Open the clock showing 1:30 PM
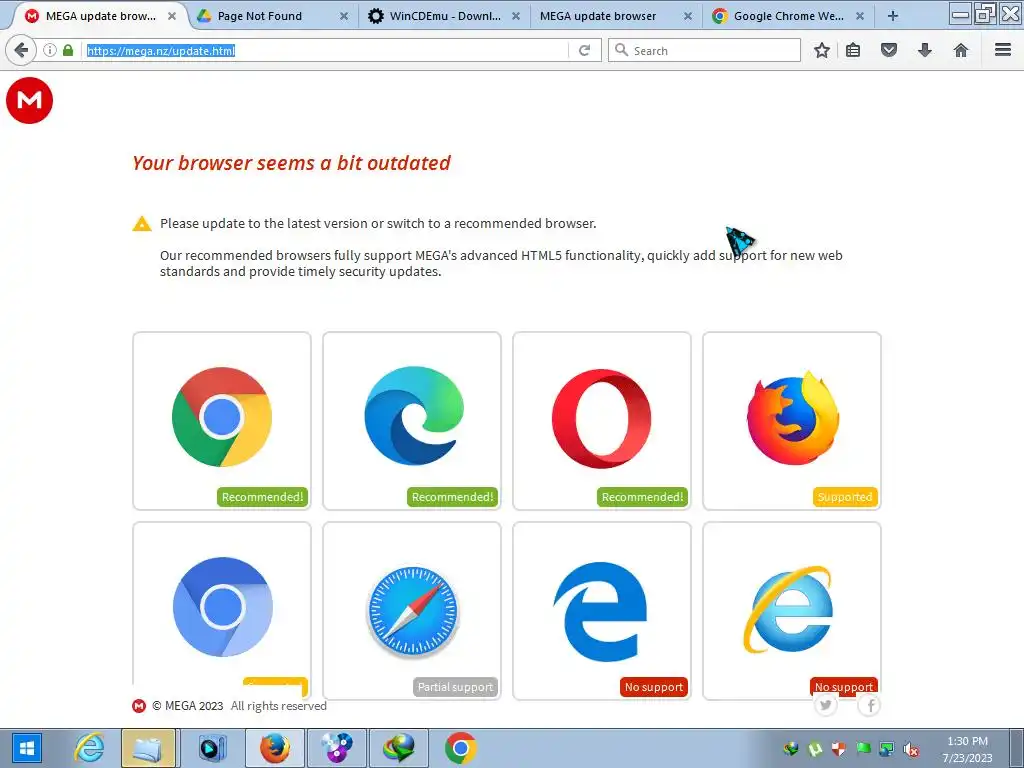Image resolution: width=1024 pixels, height=768 pixels. 967,749
